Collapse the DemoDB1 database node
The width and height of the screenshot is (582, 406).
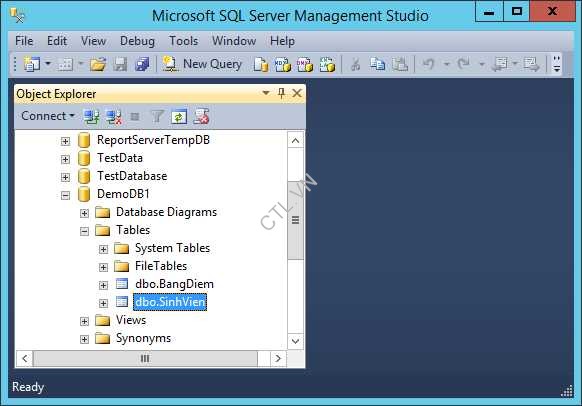65,195
